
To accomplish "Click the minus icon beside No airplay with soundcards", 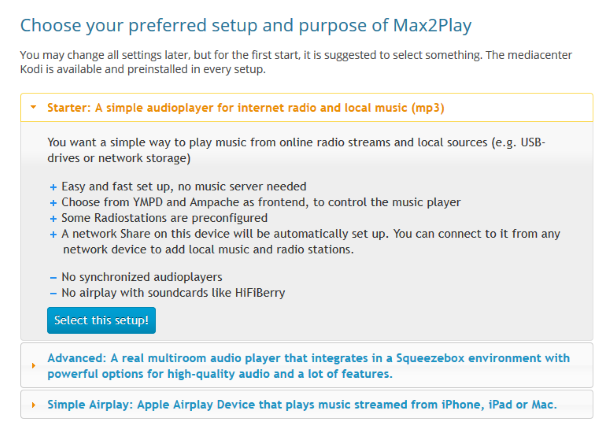I will [53, 293].
